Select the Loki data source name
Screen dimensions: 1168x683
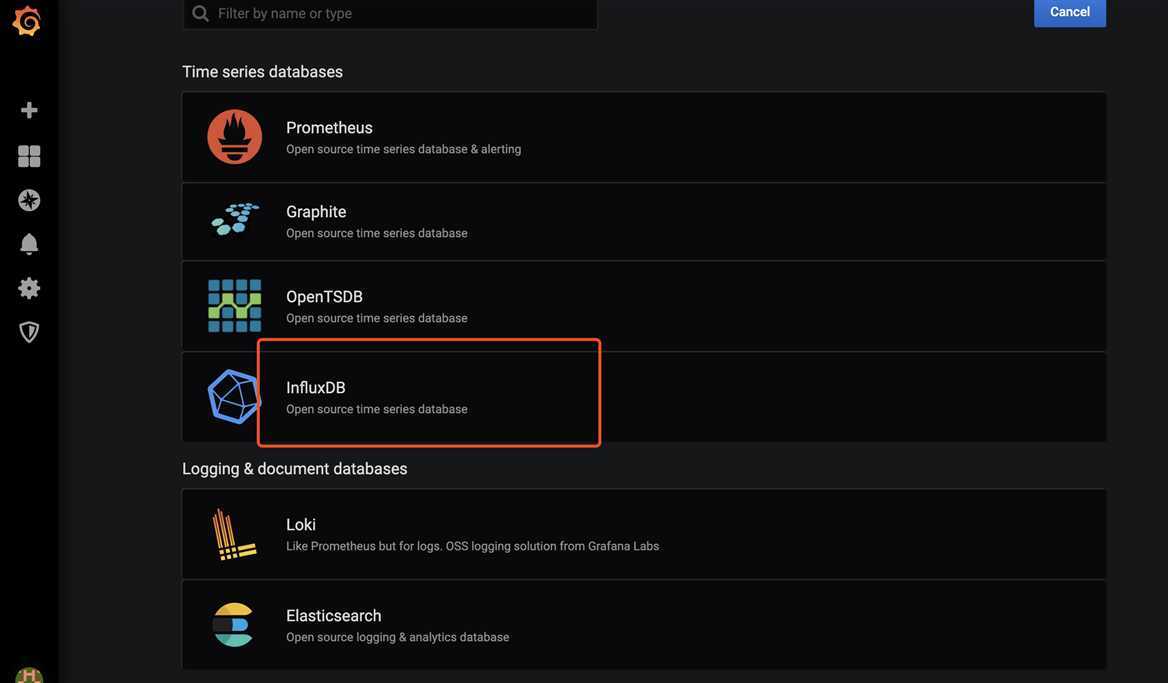[x=301, y=524]
